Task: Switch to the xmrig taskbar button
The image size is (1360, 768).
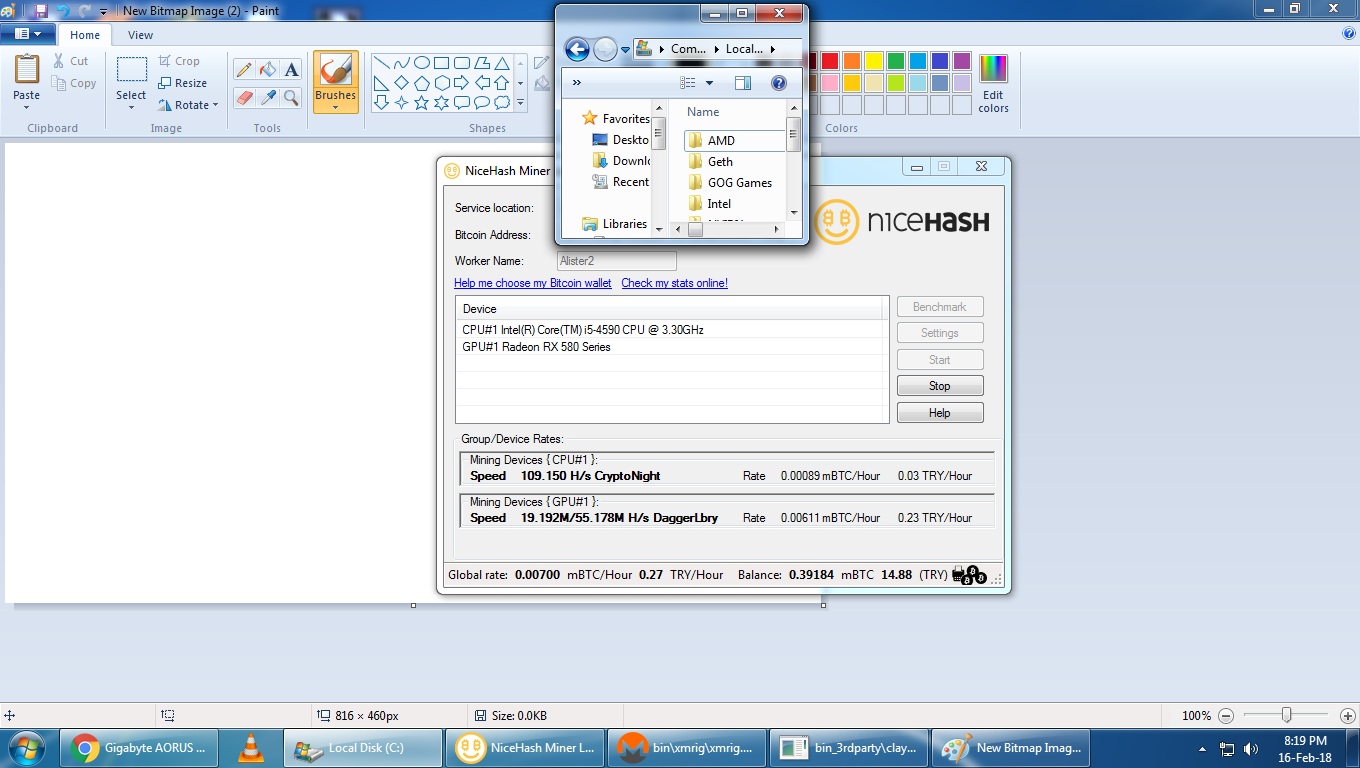Action: 688,748
